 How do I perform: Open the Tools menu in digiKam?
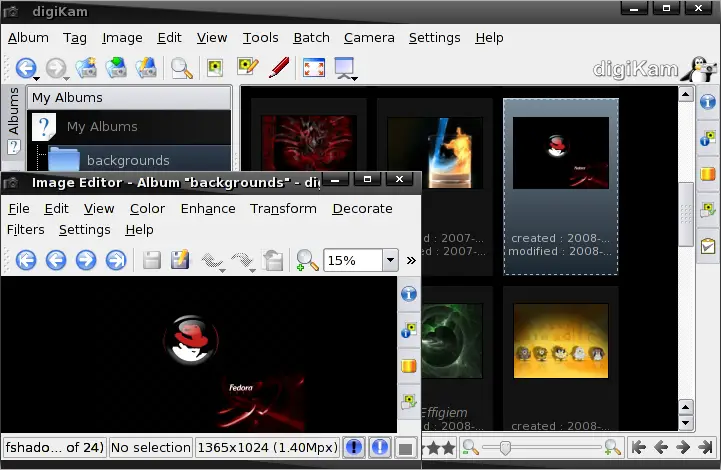coord(260,38)
